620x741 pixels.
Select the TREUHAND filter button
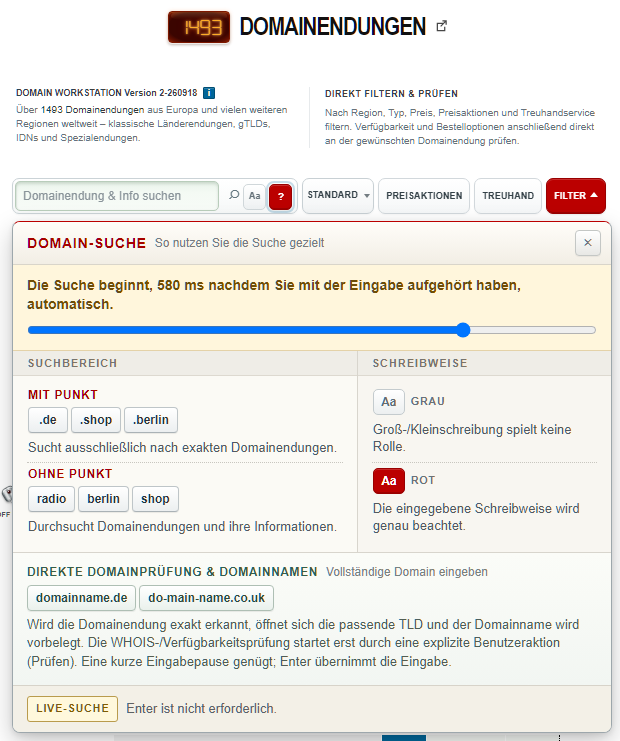tap(508, 196)
